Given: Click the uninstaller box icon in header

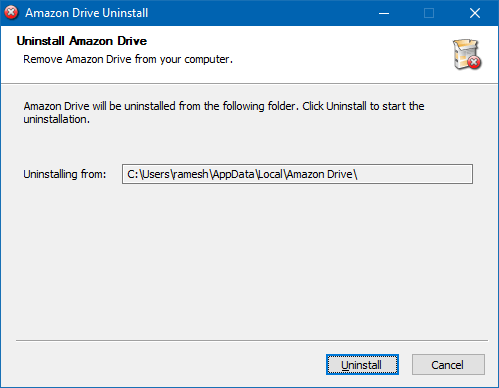Looking at the screenshot, I should point(467,54).
